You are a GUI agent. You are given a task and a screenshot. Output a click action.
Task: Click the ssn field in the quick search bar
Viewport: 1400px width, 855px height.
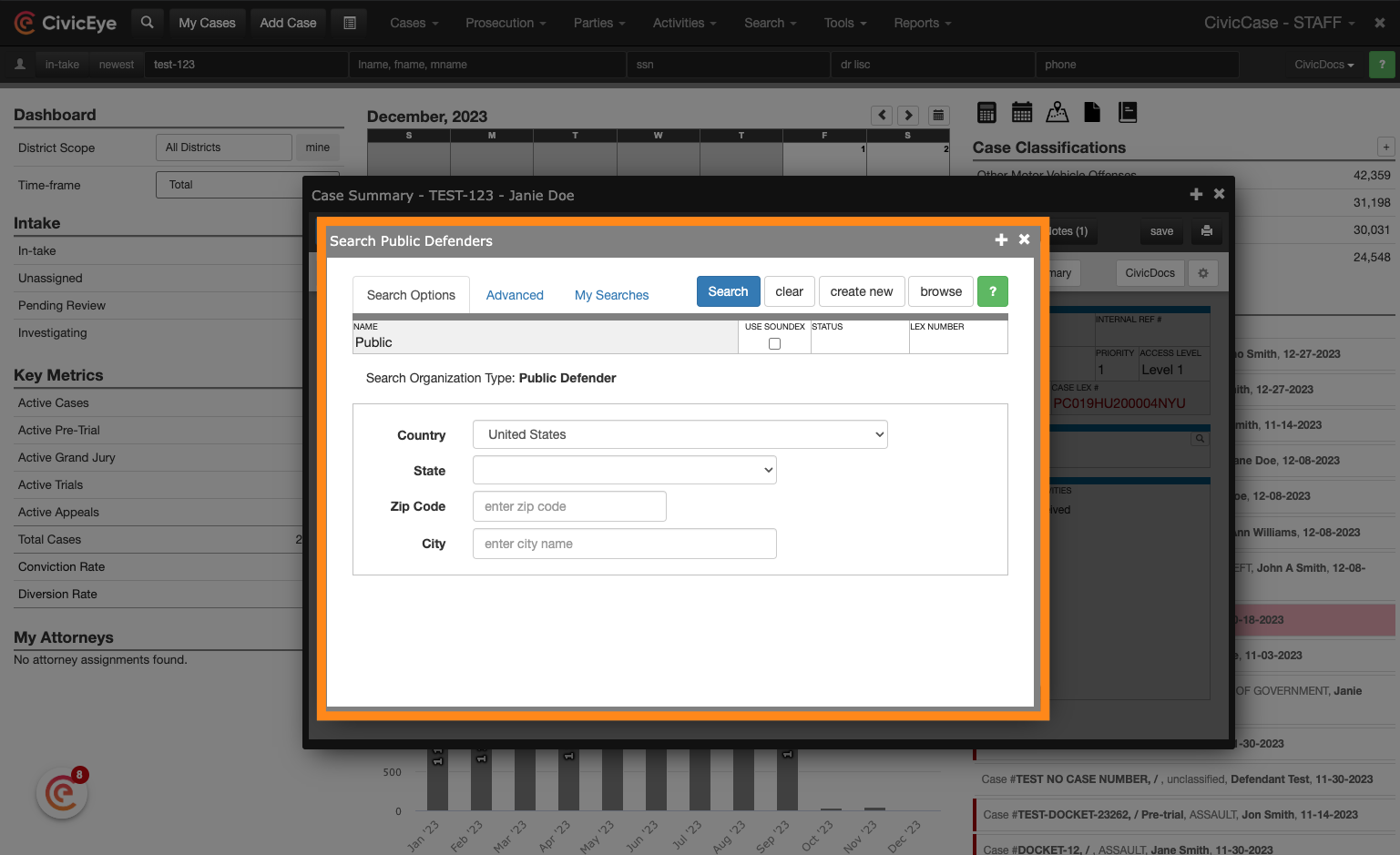click(x=728, y=65)
